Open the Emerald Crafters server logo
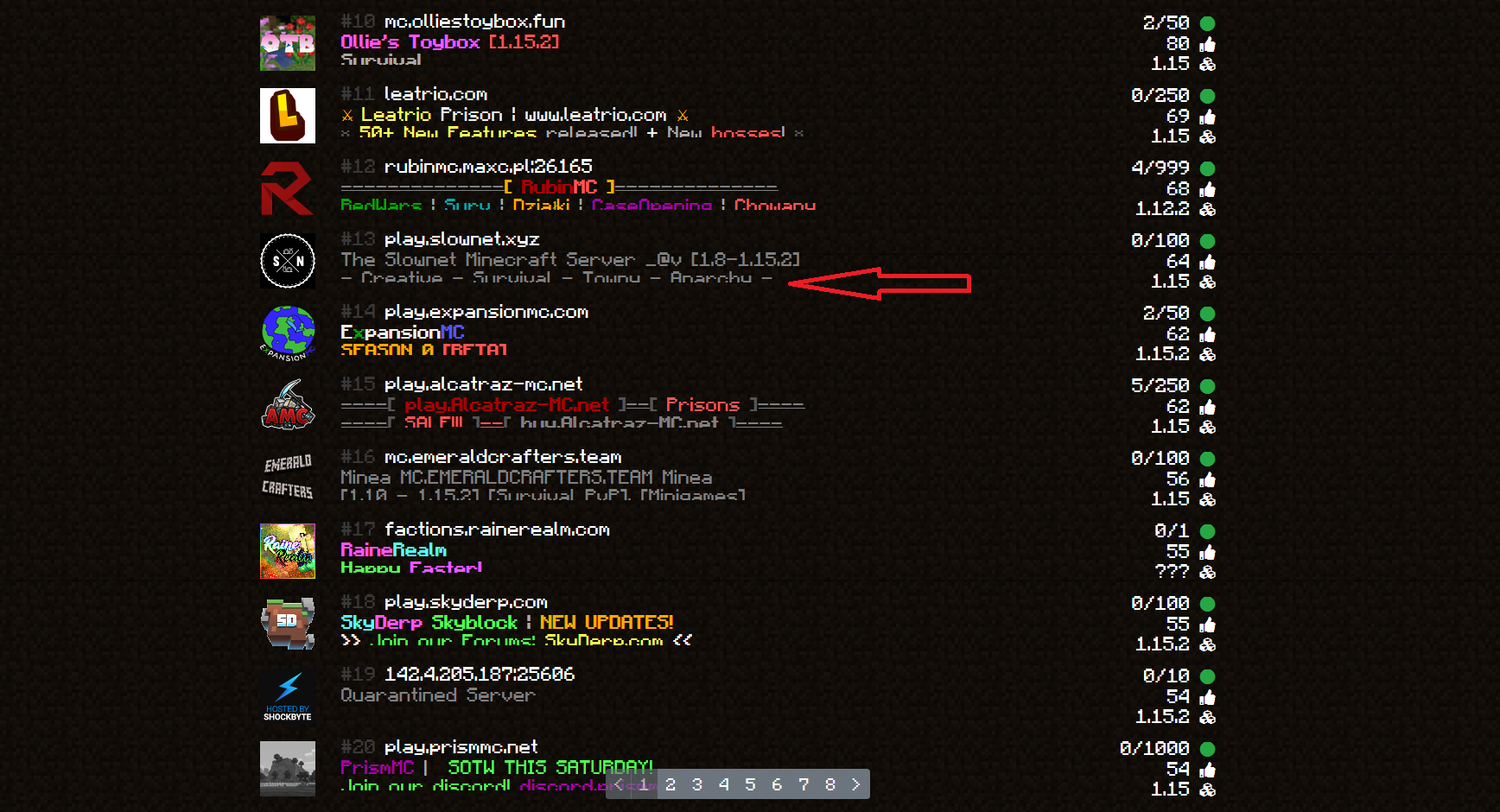The image size is (1500, 812). (288, 478)
